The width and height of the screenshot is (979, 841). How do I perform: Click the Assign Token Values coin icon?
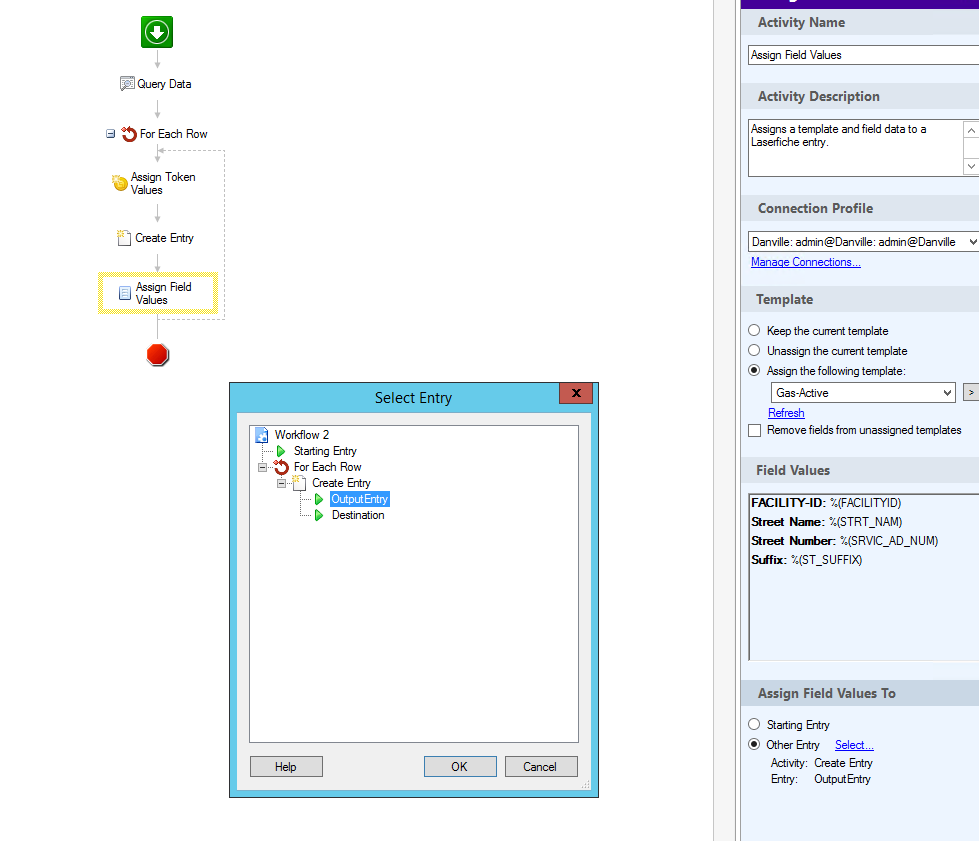coord(120,183)
